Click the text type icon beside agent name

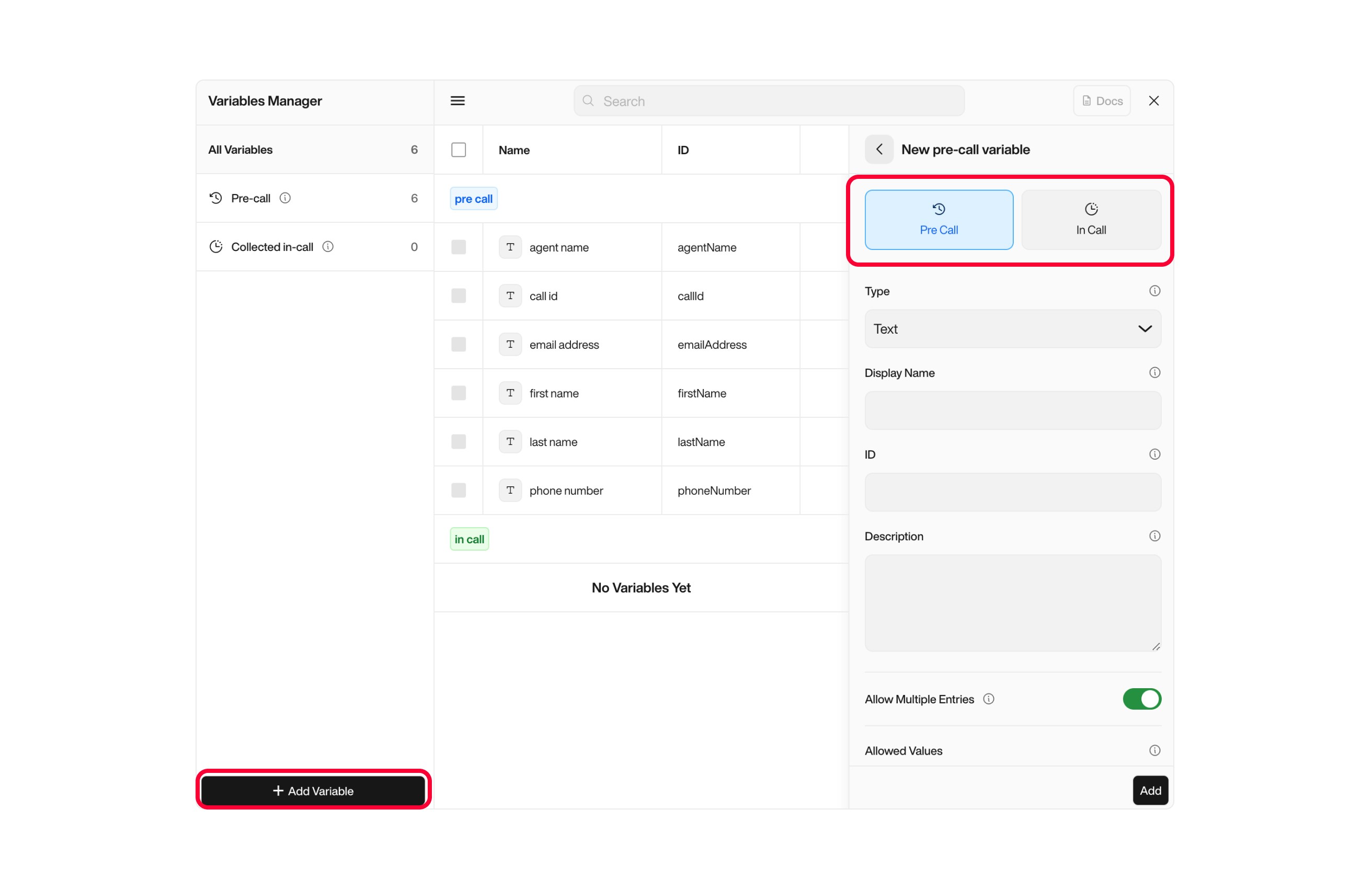pos(510,247)
